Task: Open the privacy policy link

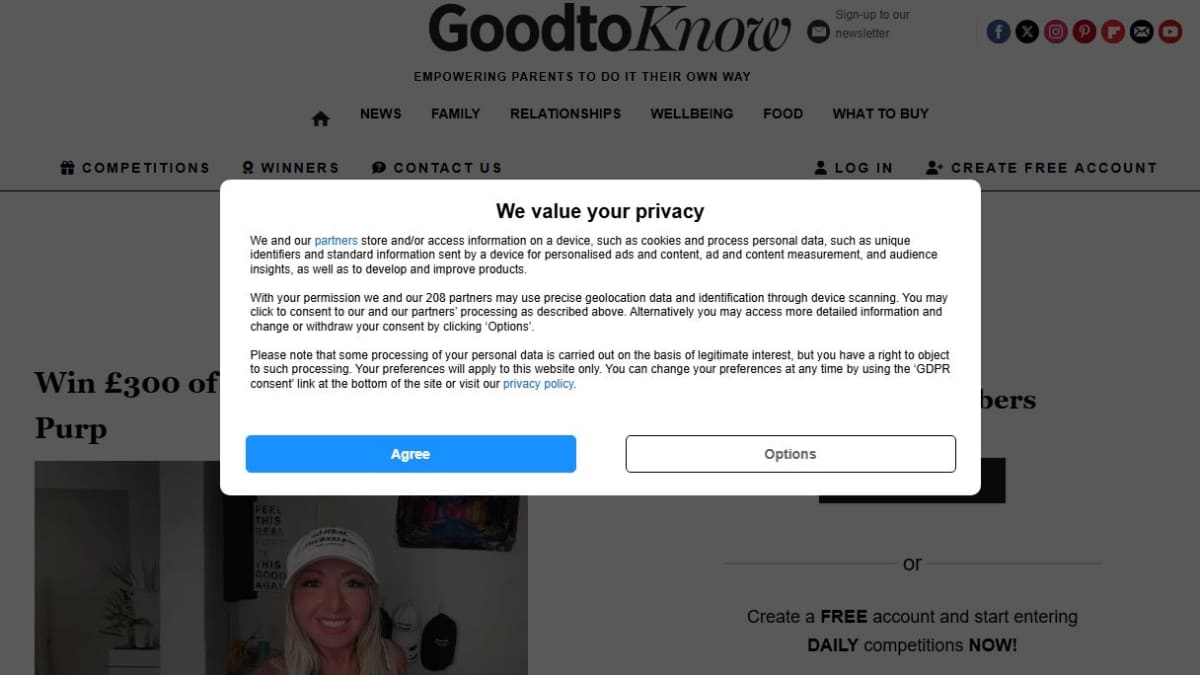Action: [538, 384]
